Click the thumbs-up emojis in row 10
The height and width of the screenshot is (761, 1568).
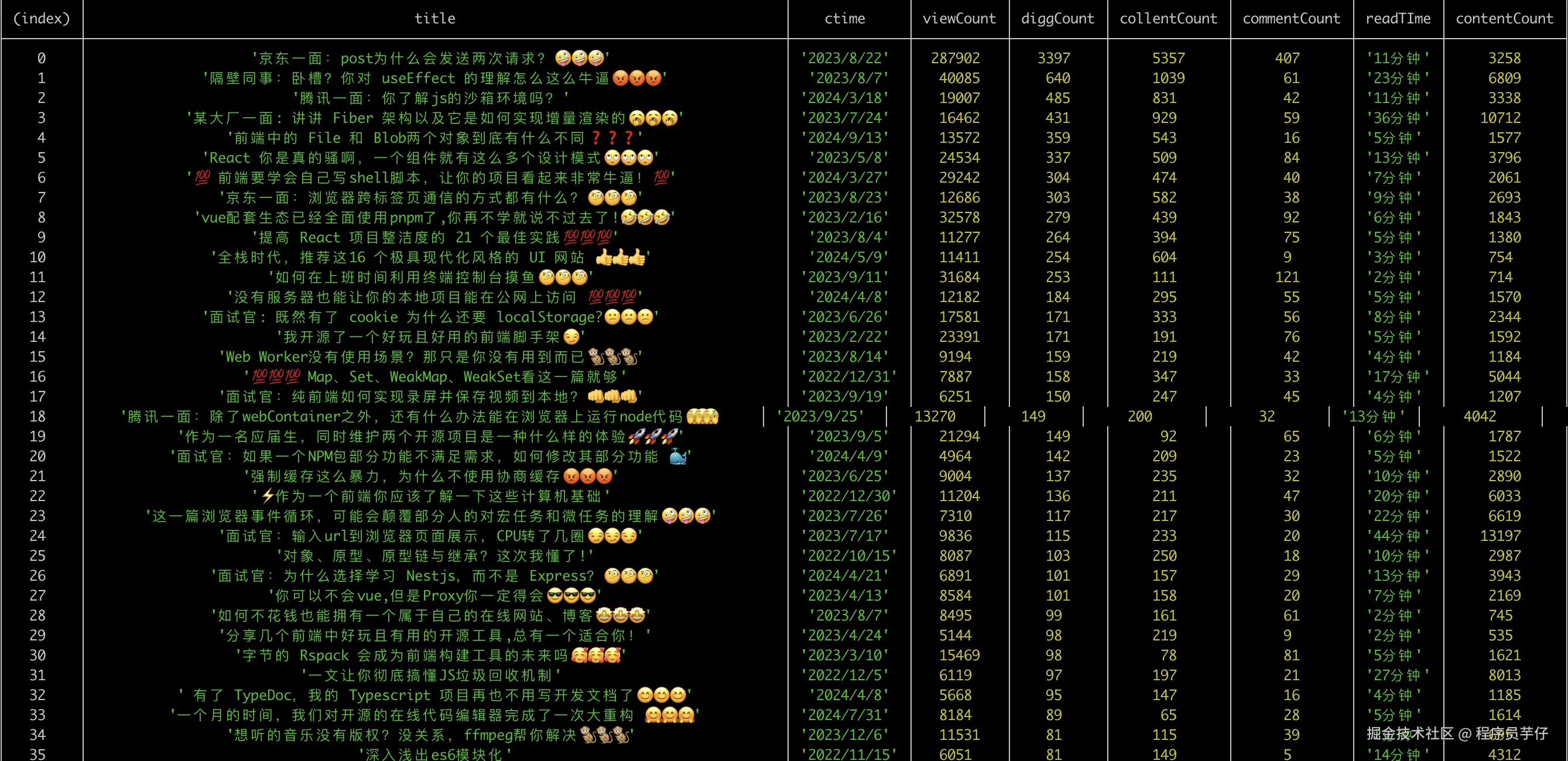coord(620,258)
